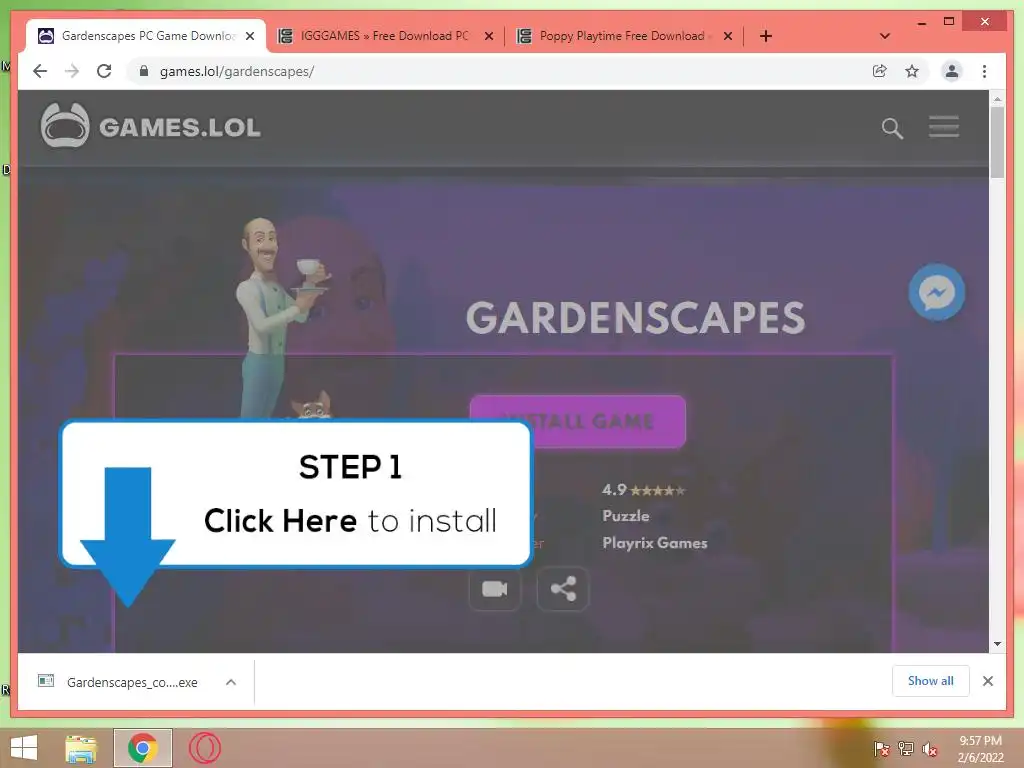Screen dimensions: 1024x768
Task: Maximize the Chrome window
Action: pos(949,22)
